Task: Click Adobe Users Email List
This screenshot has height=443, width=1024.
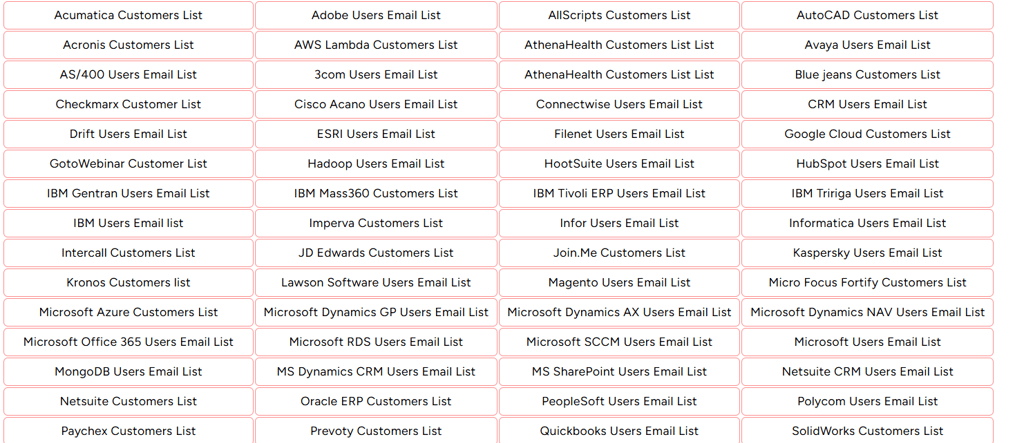Action: (x=376, y=15)
